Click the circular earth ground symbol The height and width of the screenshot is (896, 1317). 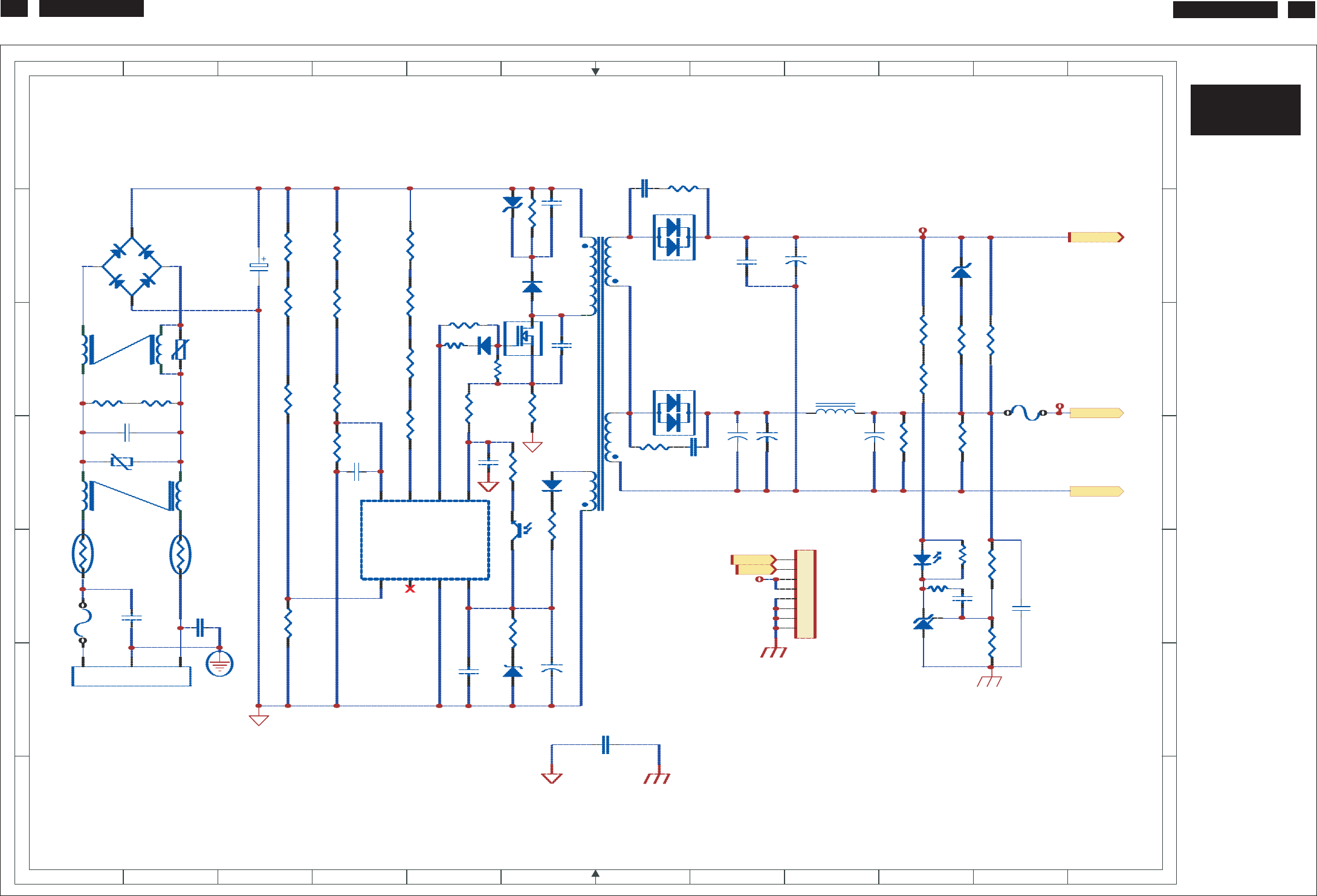click(219, 664)
